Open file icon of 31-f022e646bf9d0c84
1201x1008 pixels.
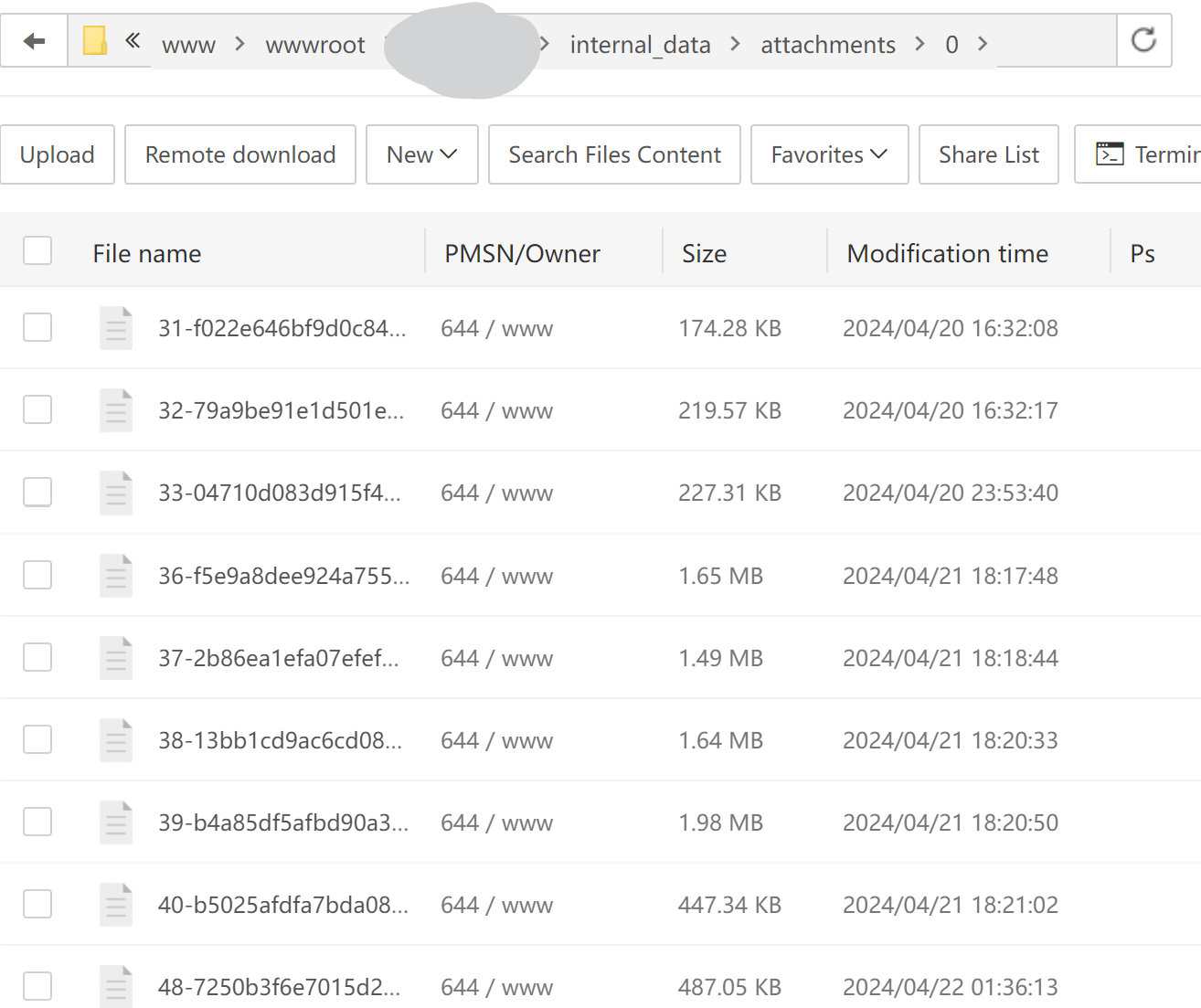(x=116, y=328)
